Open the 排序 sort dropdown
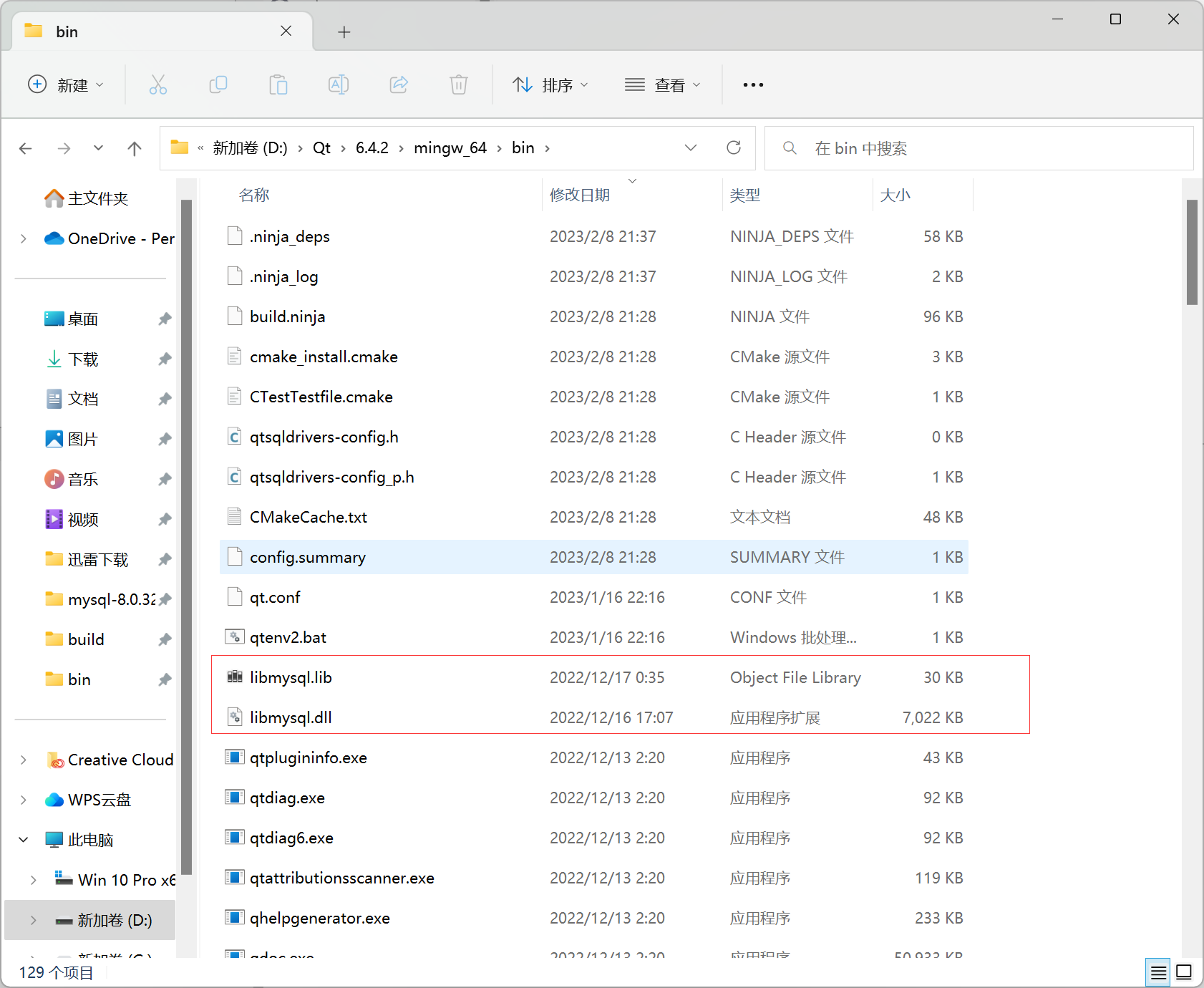This screenshot has height=988, width=1204. coord(550,84)
